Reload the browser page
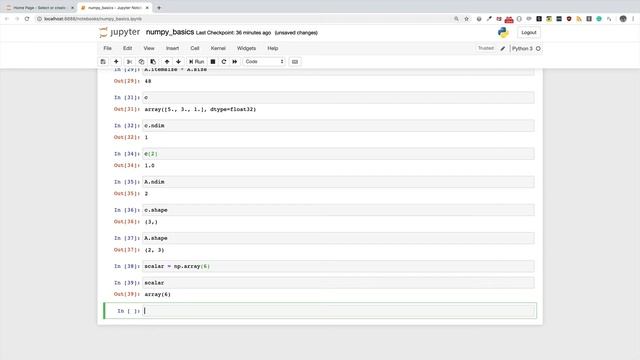 coord(27,19)
